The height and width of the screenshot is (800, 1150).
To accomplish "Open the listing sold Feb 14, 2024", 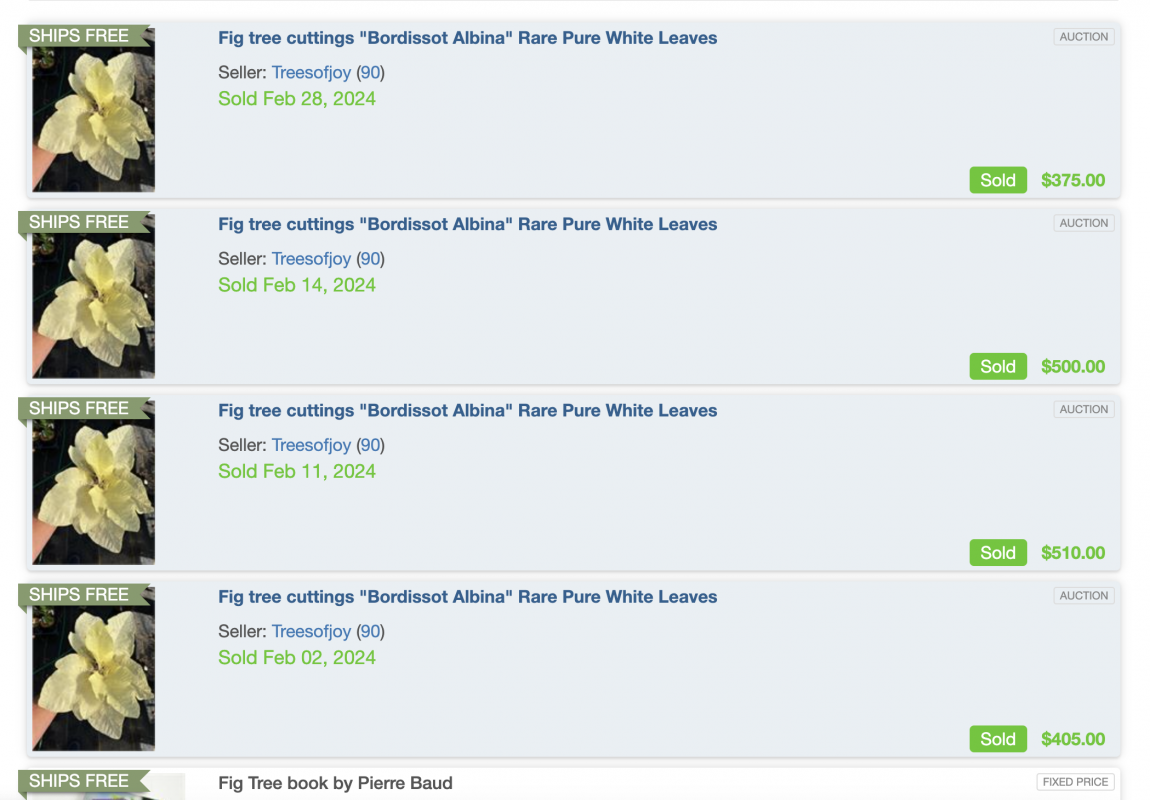I will click(x=467, y=224).
